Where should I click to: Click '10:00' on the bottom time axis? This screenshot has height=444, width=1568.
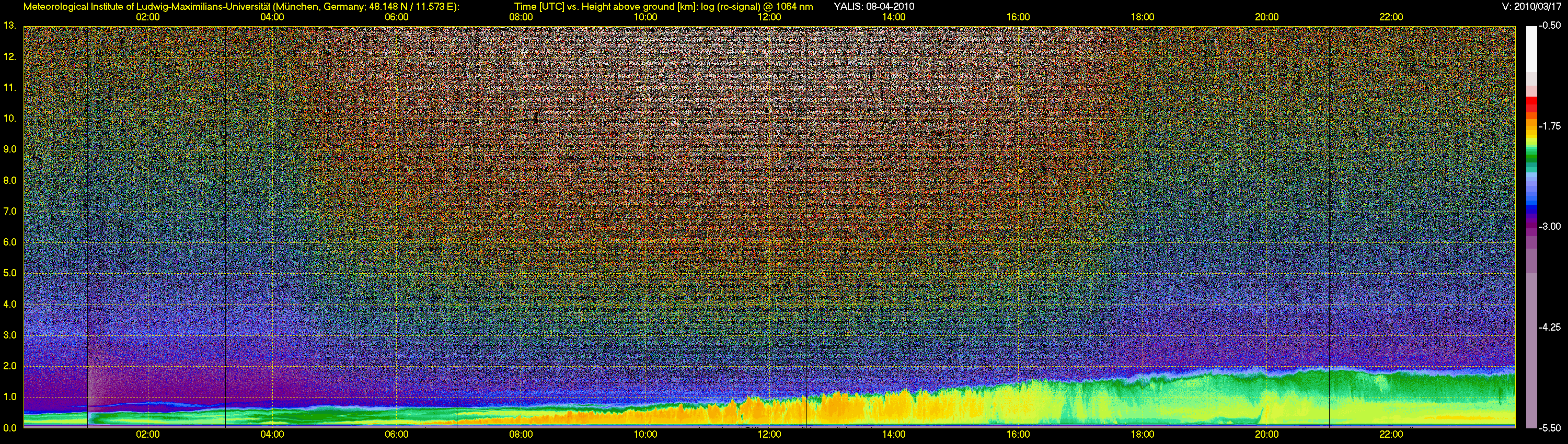(x=645, y=435)
